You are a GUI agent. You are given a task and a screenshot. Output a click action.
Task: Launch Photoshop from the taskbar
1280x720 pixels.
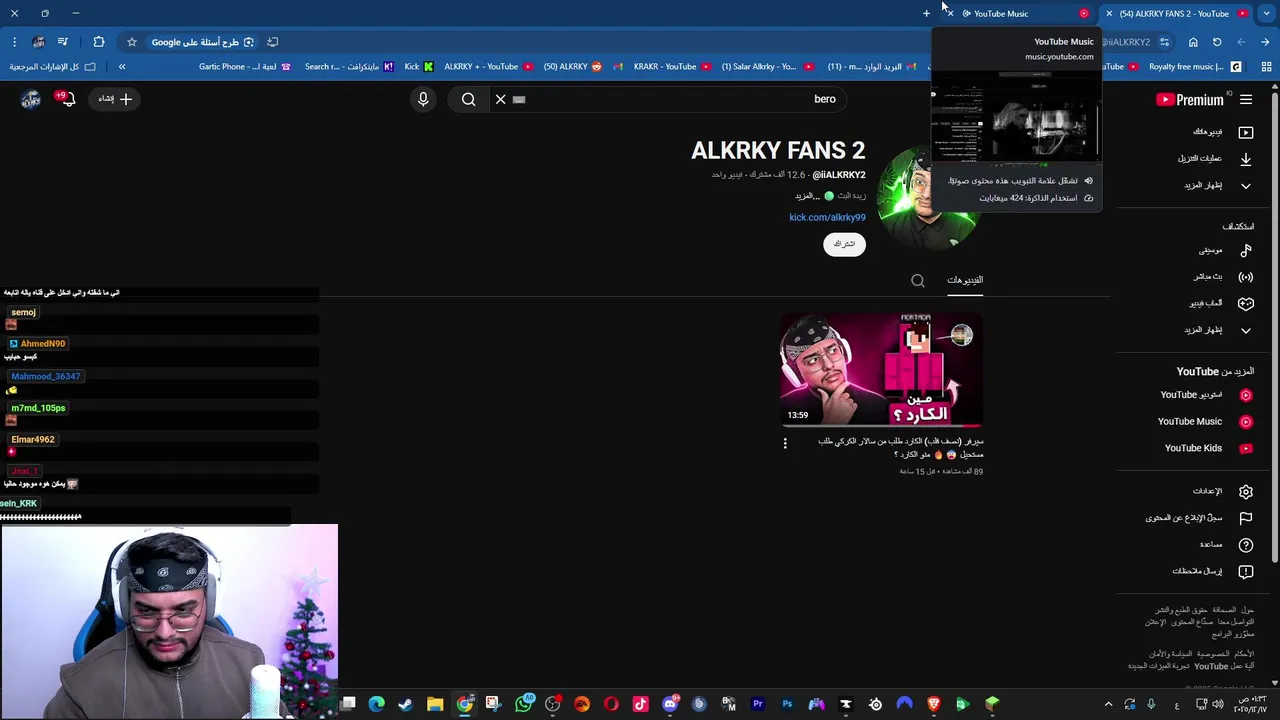pos(787,704)
